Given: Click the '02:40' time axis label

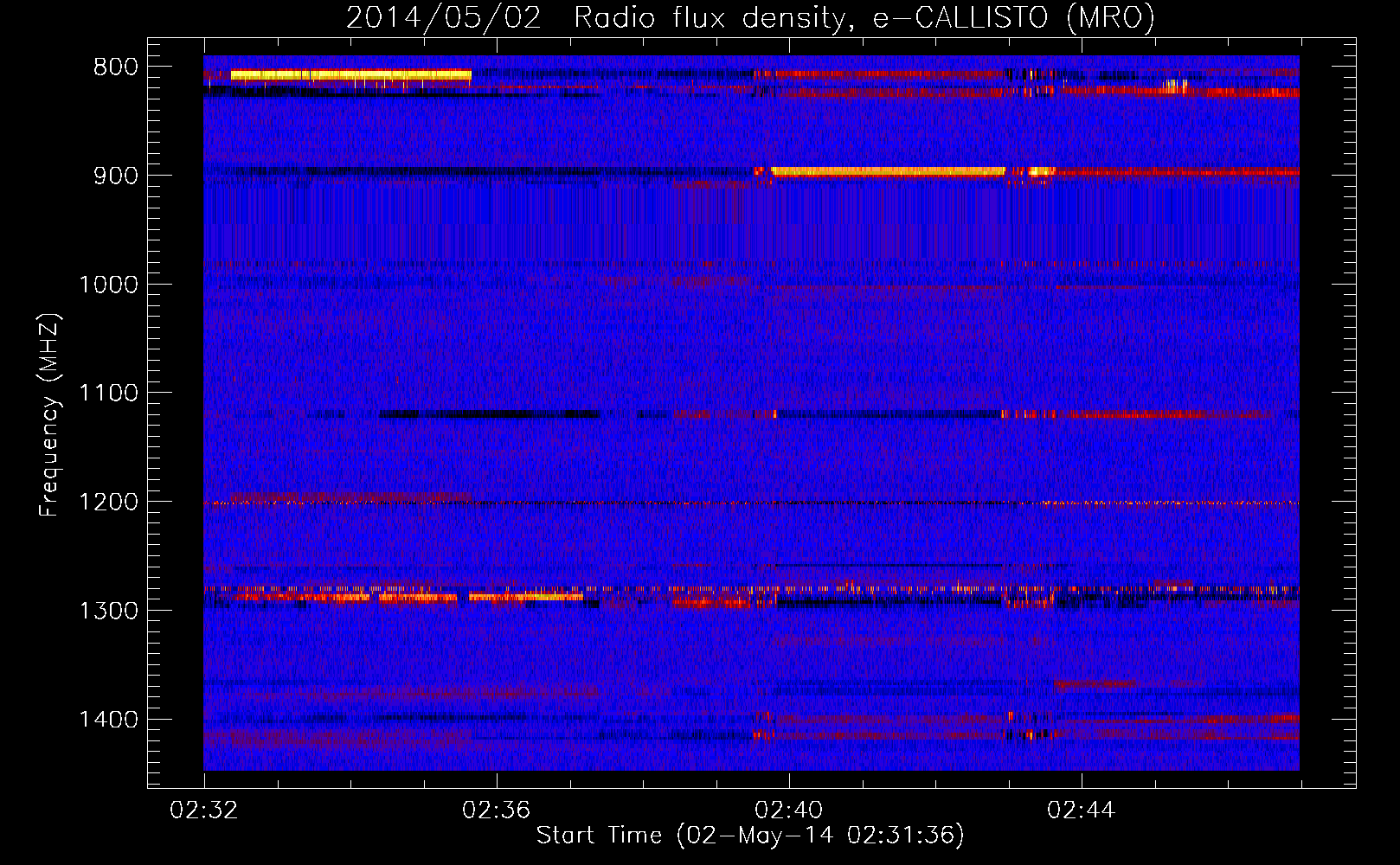Looking at the screenshot, I should pyautogui.click(x=788, y=811).
